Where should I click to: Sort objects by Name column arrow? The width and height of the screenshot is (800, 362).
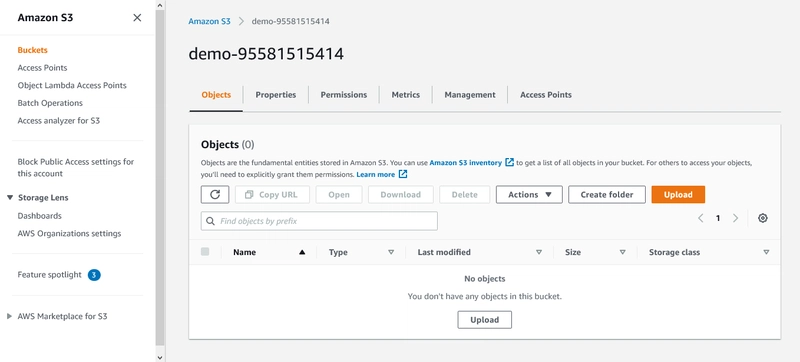(x=302, y=252)
